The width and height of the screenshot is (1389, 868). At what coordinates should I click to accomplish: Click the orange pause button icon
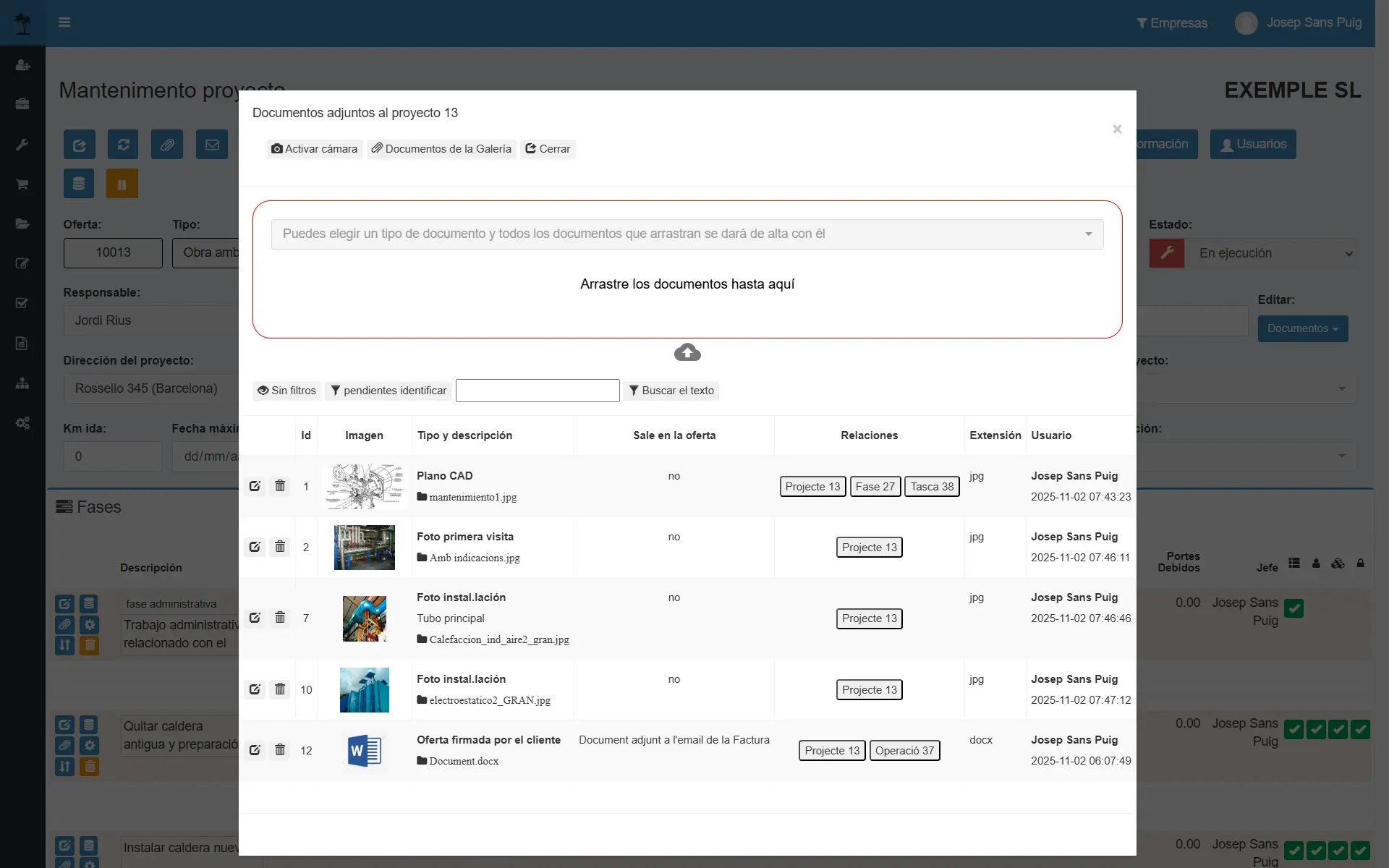pos(122,184)
